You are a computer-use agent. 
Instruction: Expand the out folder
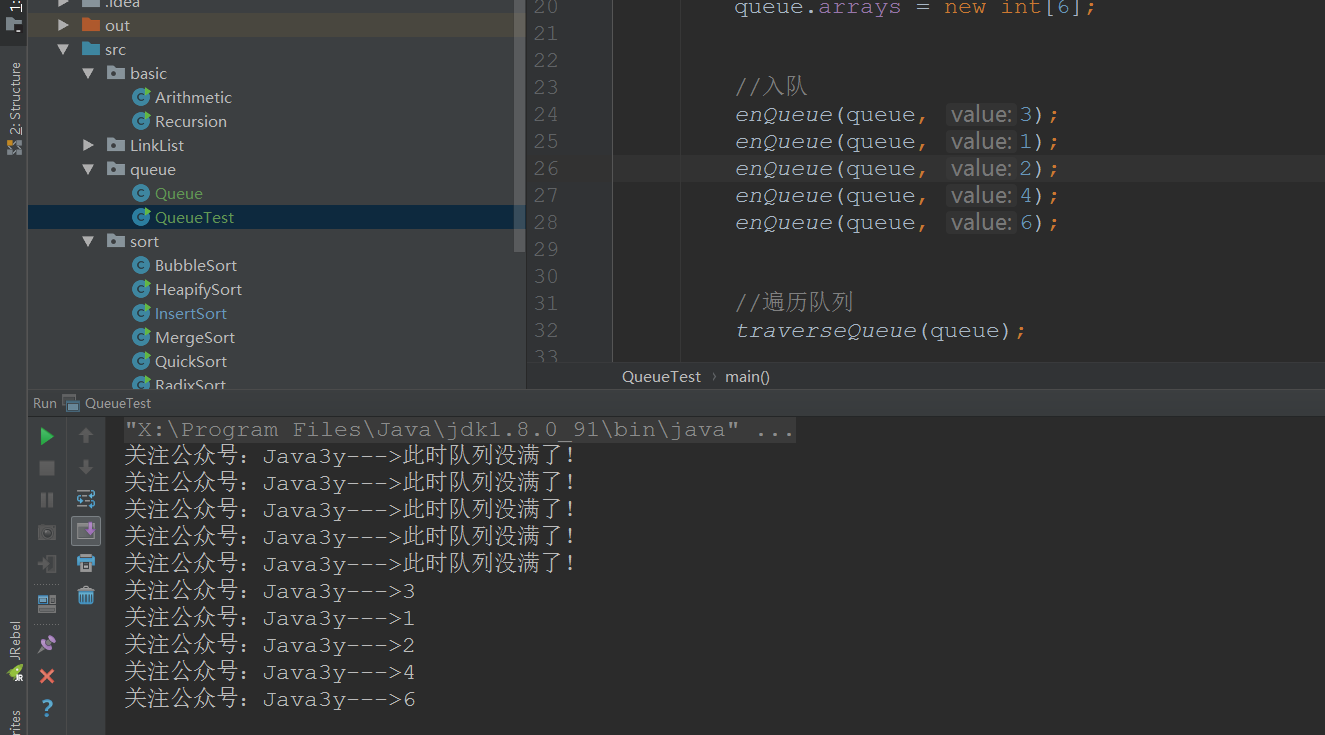64,25
